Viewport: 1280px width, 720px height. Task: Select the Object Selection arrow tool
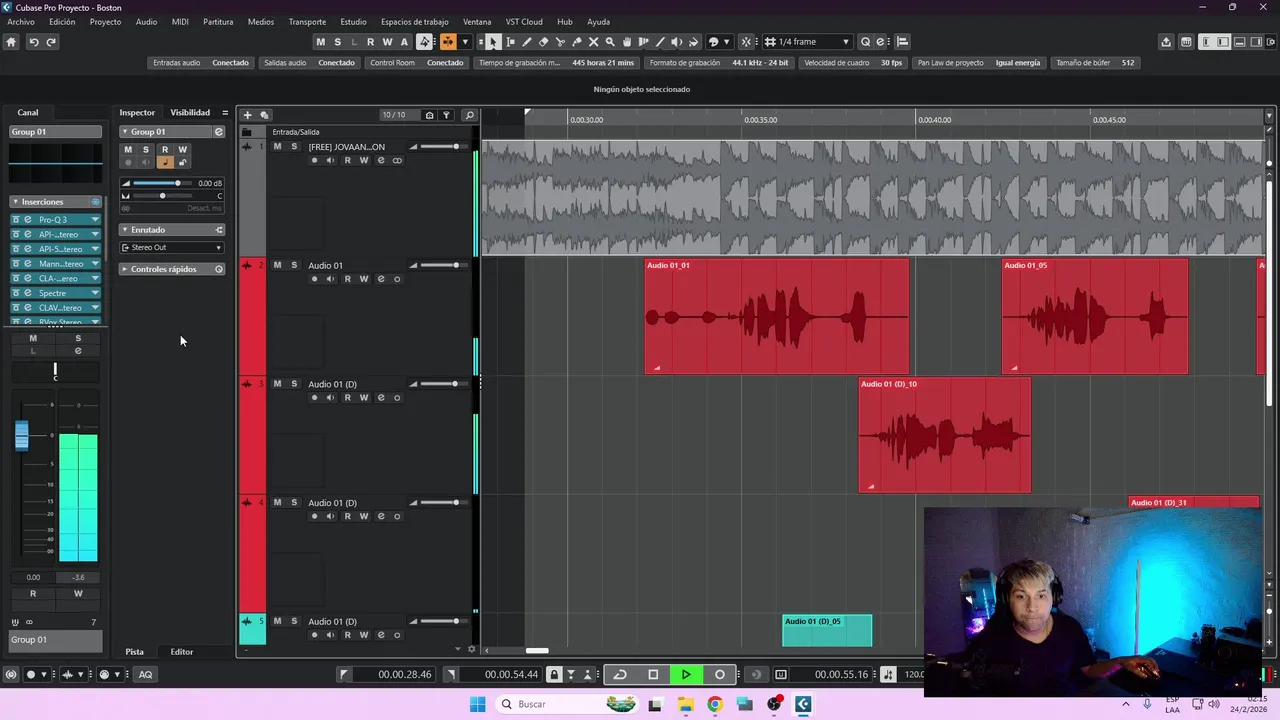point(493,42)
